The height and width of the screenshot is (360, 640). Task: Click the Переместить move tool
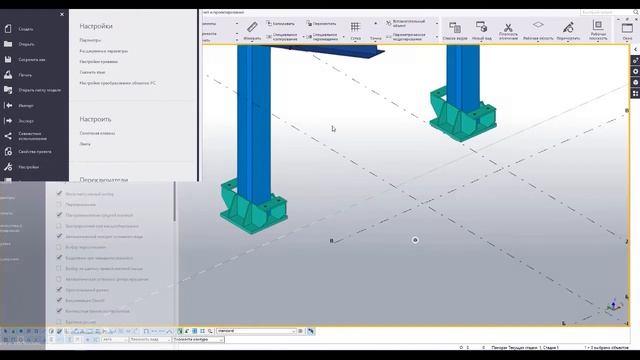coord(321,24)
